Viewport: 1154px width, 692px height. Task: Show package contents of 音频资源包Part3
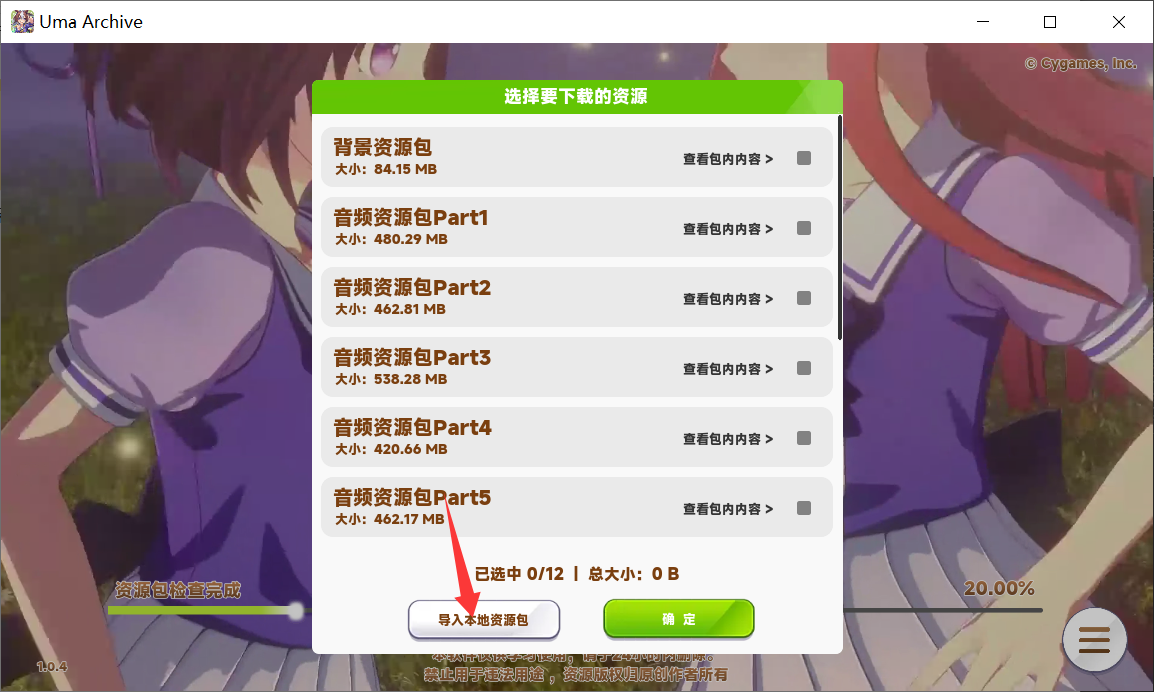click(x=728, y=369)
